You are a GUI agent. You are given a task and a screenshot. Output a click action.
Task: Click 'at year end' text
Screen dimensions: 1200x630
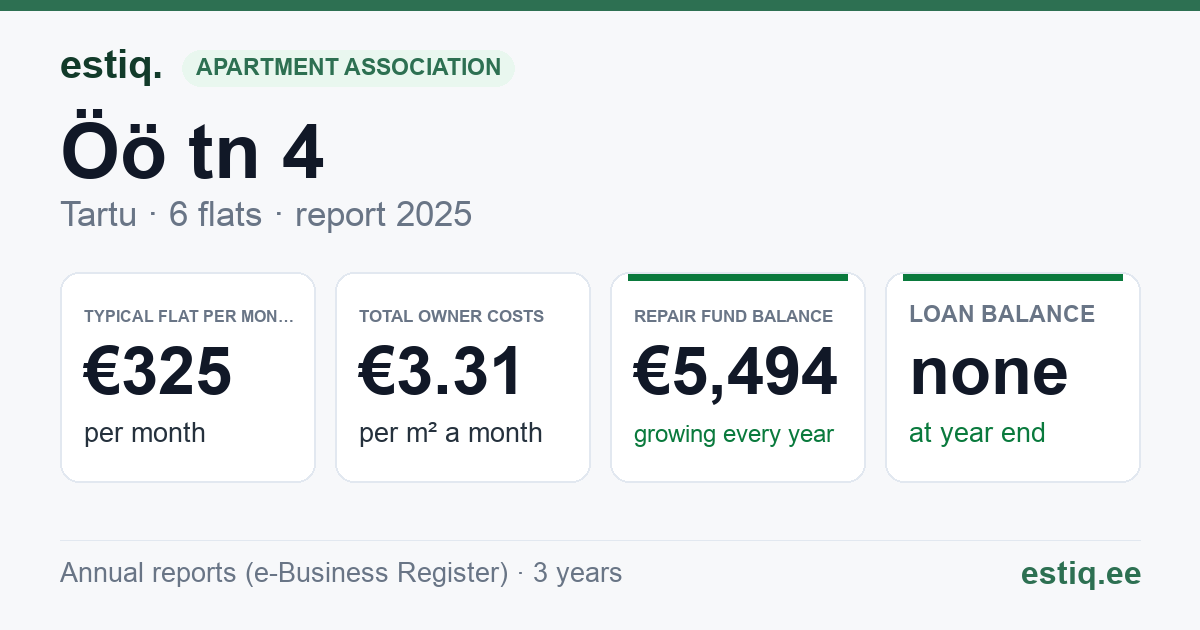coord(977,433)
